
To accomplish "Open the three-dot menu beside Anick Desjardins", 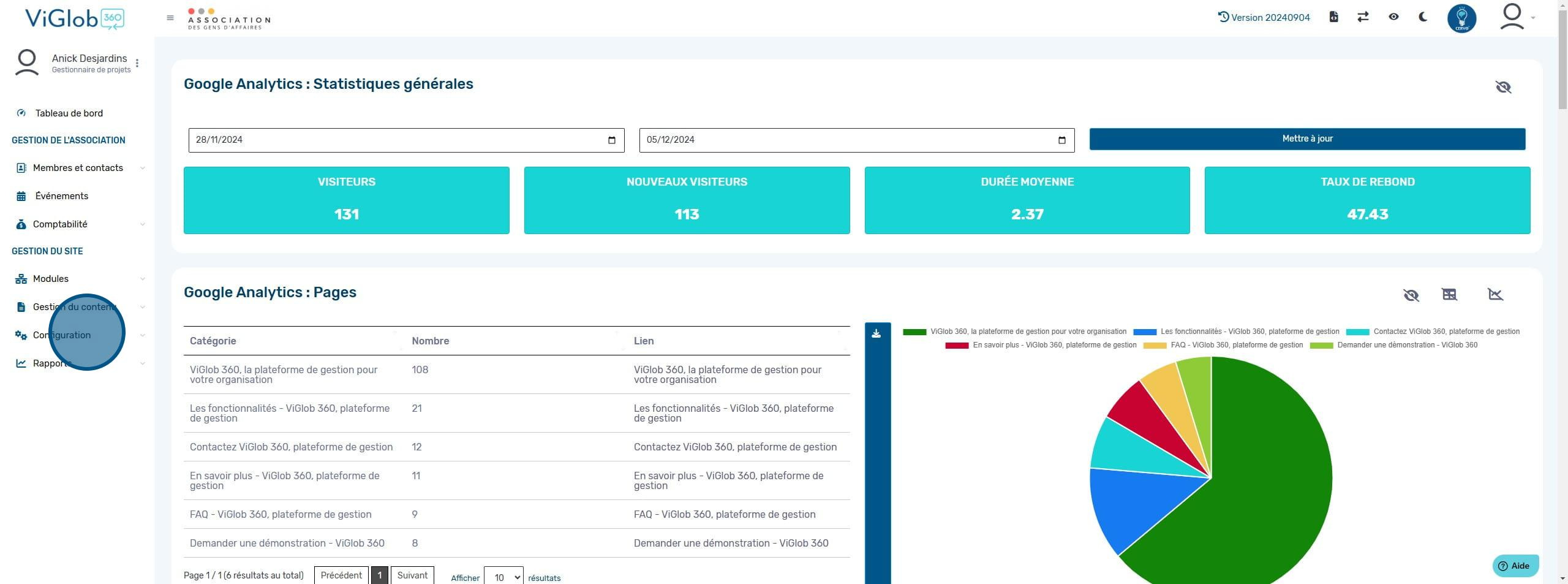I will click(x=137, y=63).
